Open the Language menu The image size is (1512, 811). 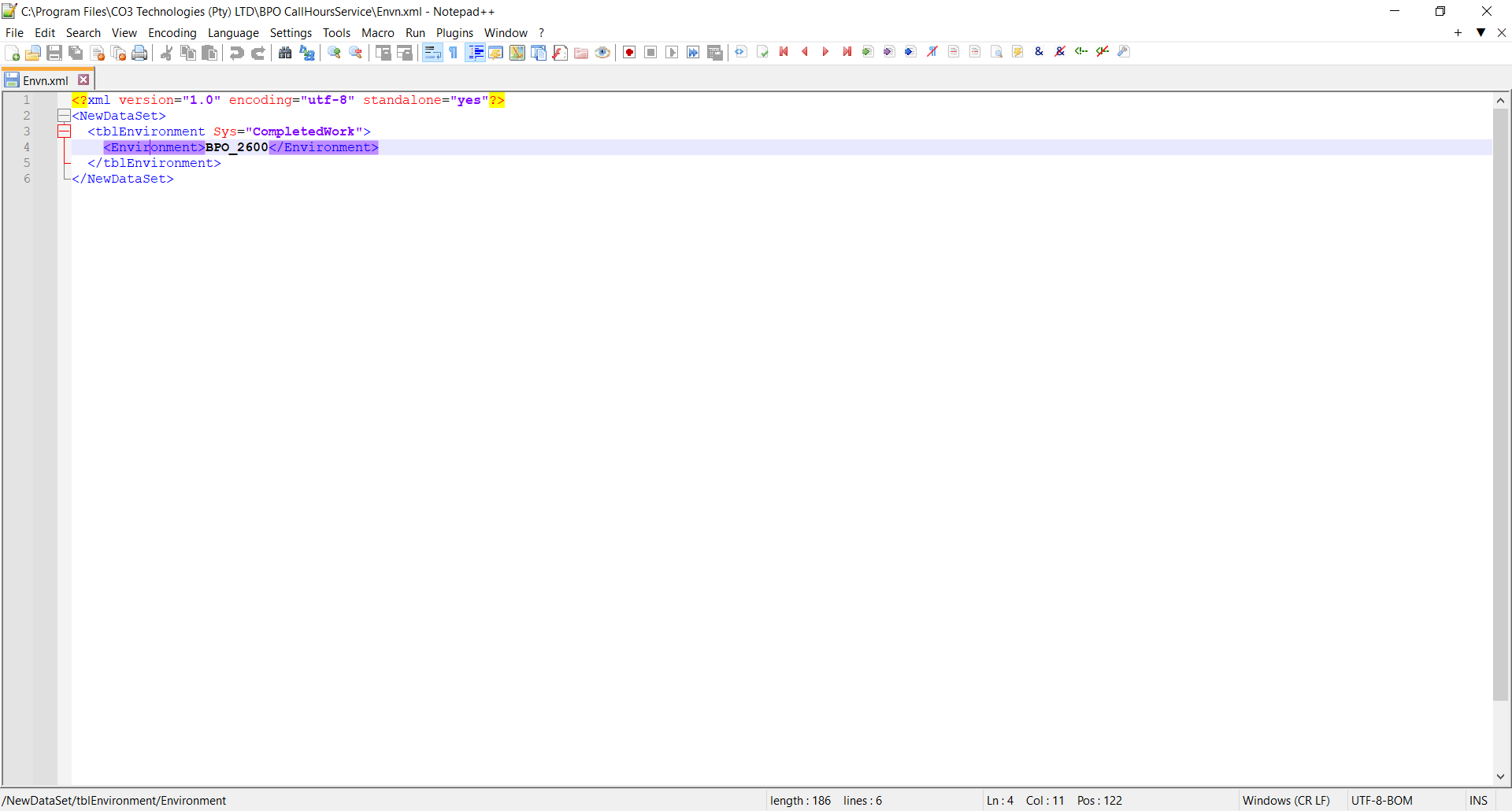(x=233, y=33)
